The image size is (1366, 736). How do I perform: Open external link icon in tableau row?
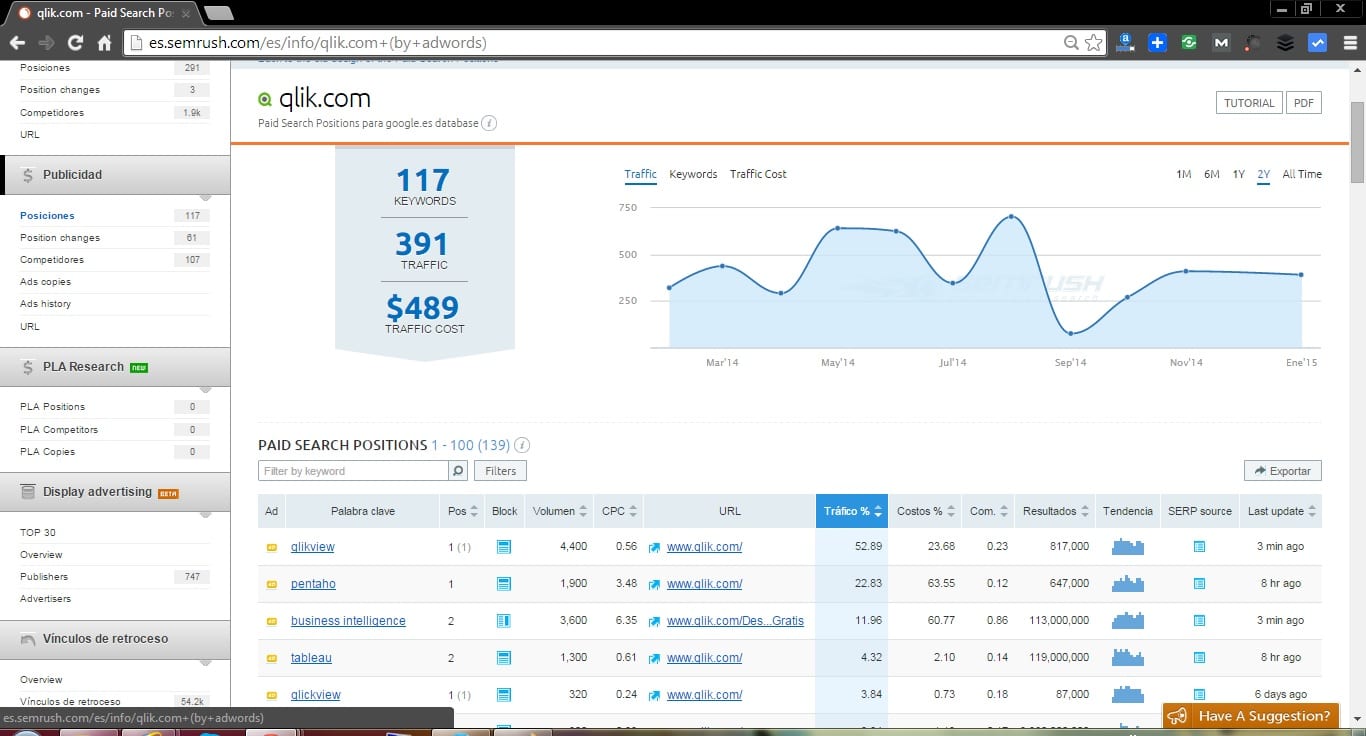[x=655, y=658]
